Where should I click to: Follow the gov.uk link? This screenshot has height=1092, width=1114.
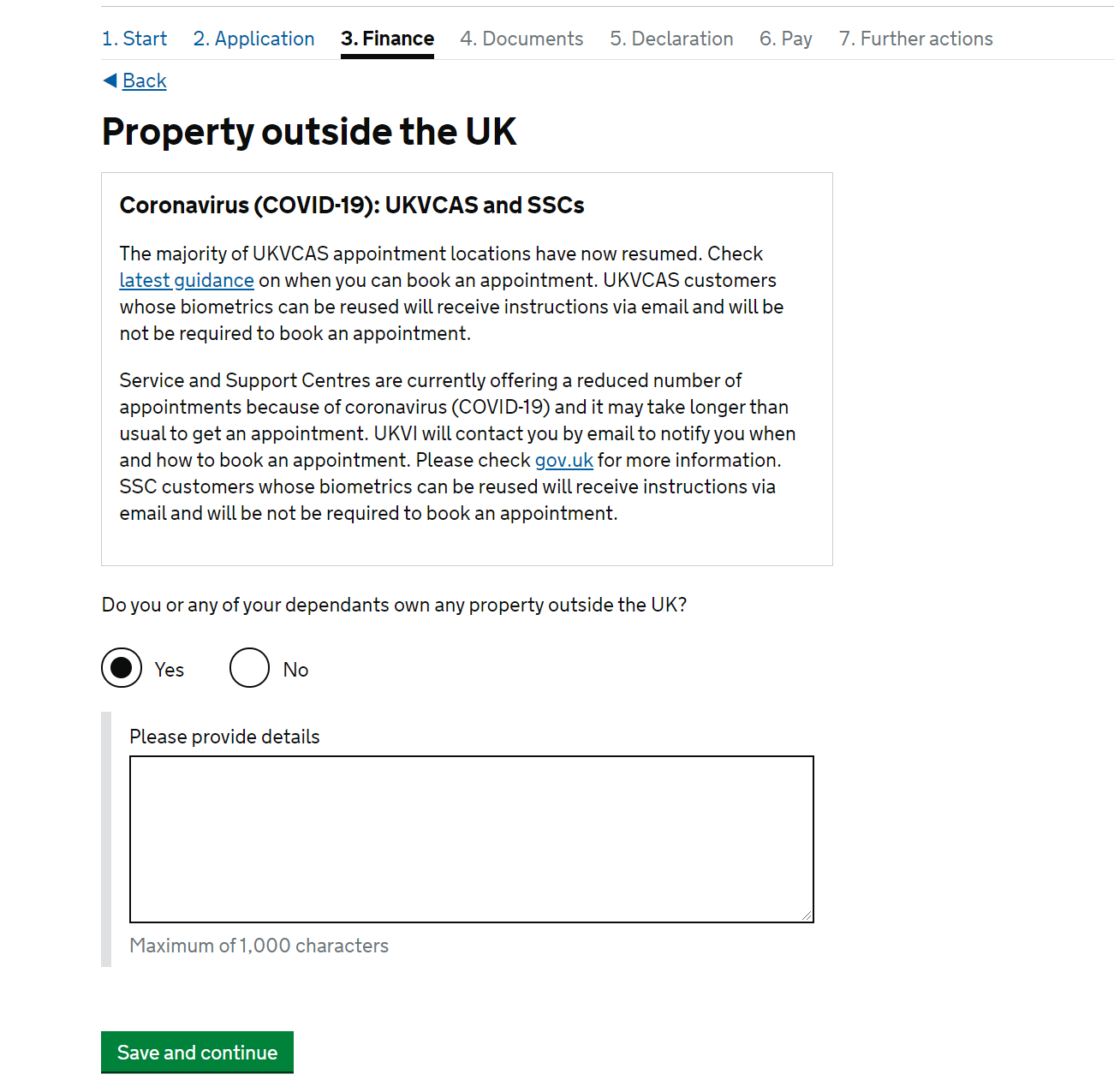point(564,460)
